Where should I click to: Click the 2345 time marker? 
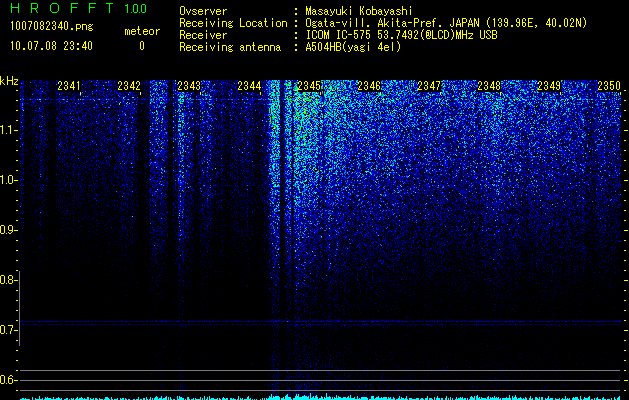309,86
